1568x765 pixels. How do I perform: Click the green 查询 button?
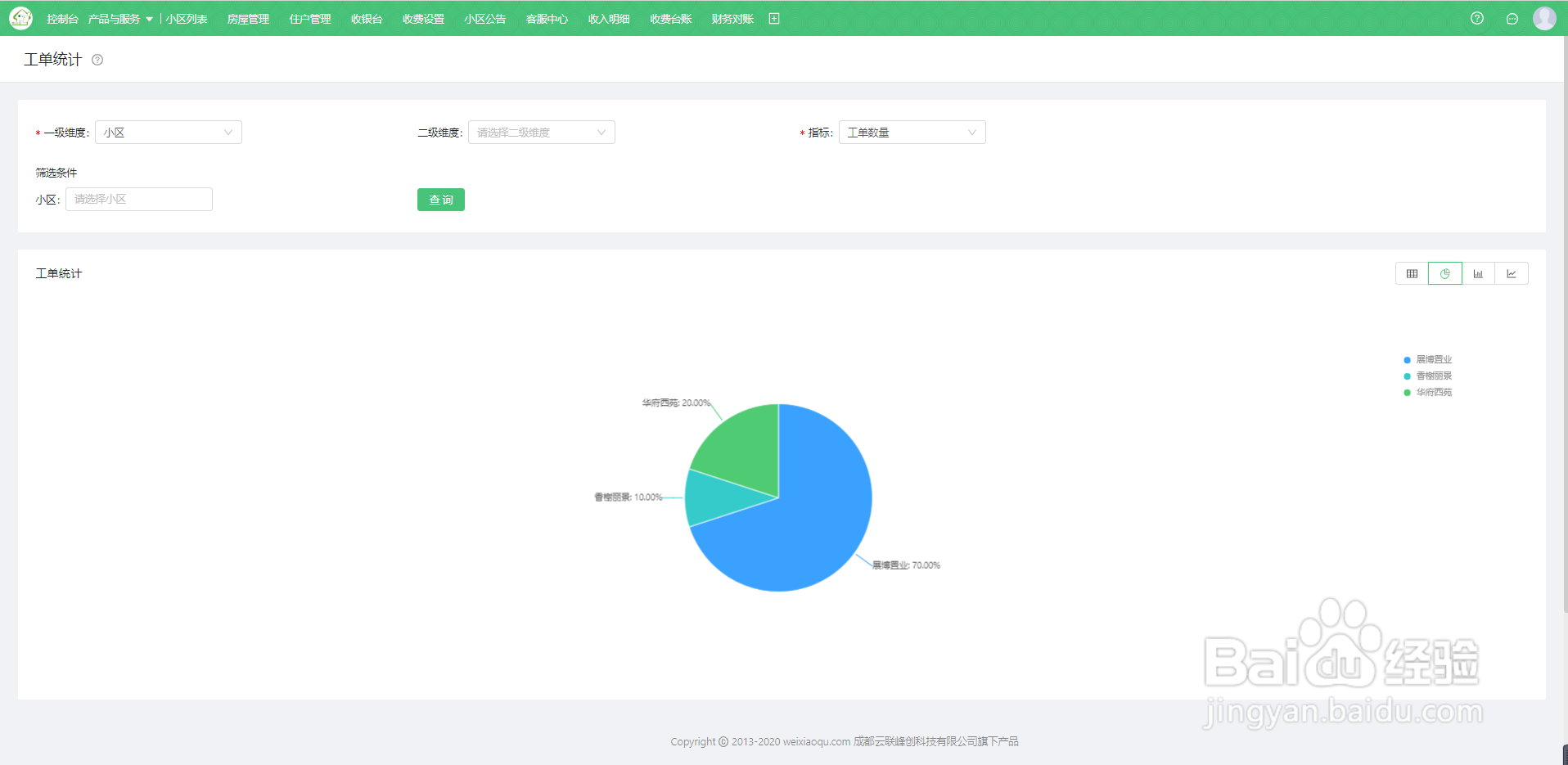441,200
